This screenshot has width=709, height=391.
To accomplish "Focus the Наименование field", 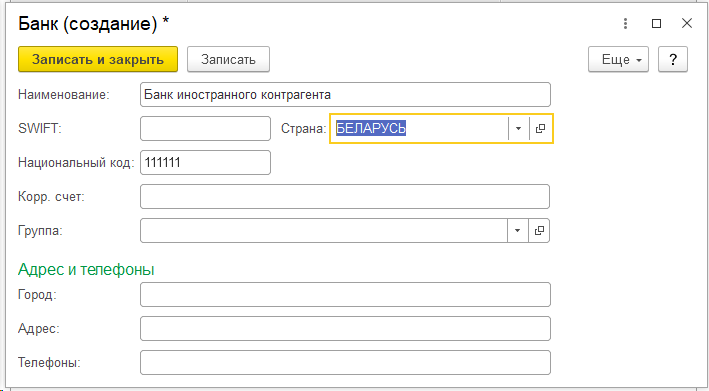I will (345, 94).
